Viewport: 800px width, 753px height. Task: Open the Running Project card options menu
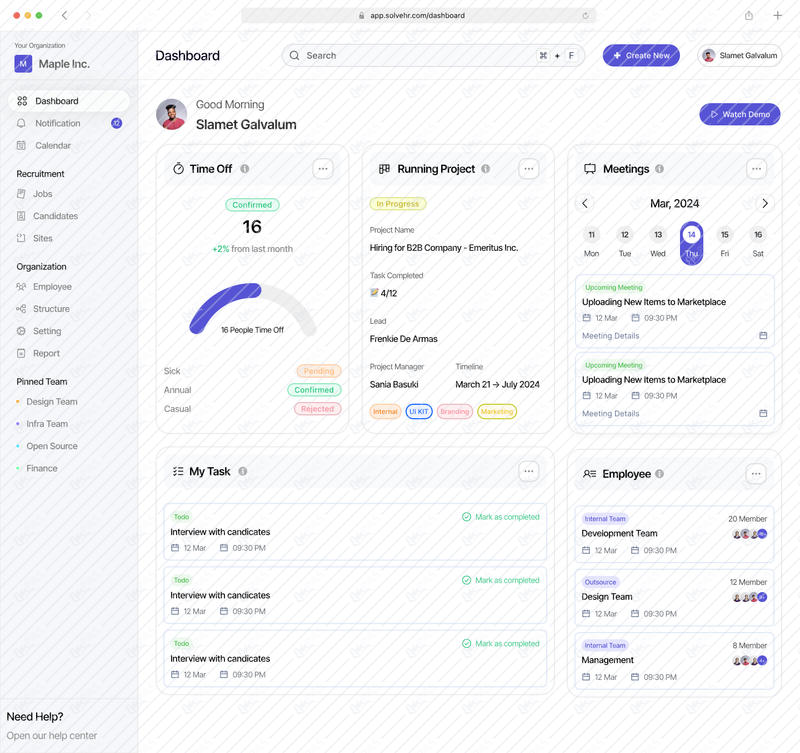coord(529,169)
